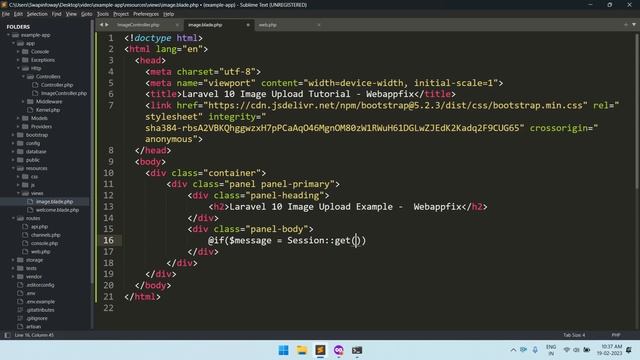
Task: Open welcome.blade.php in the sidebar
Action: [x=57, y=210]
